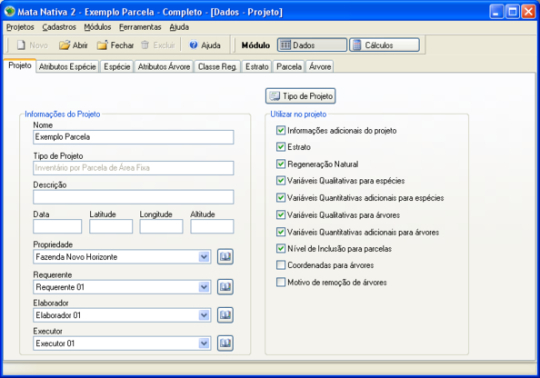
Task: Open the Cadastros menu
Action: 59,27
